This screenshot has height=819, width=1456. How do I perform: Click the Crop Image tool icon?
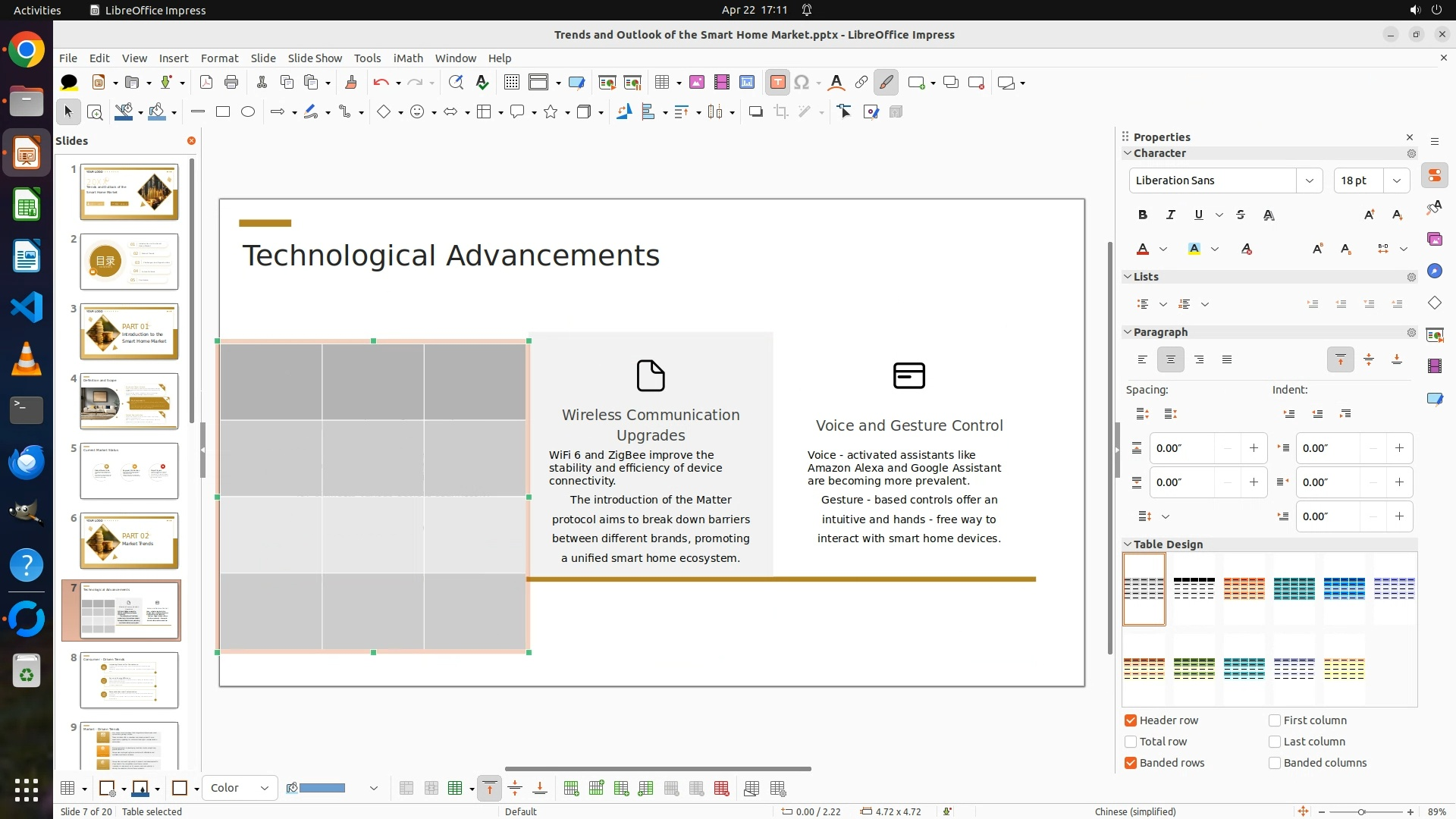coord(781,112)
